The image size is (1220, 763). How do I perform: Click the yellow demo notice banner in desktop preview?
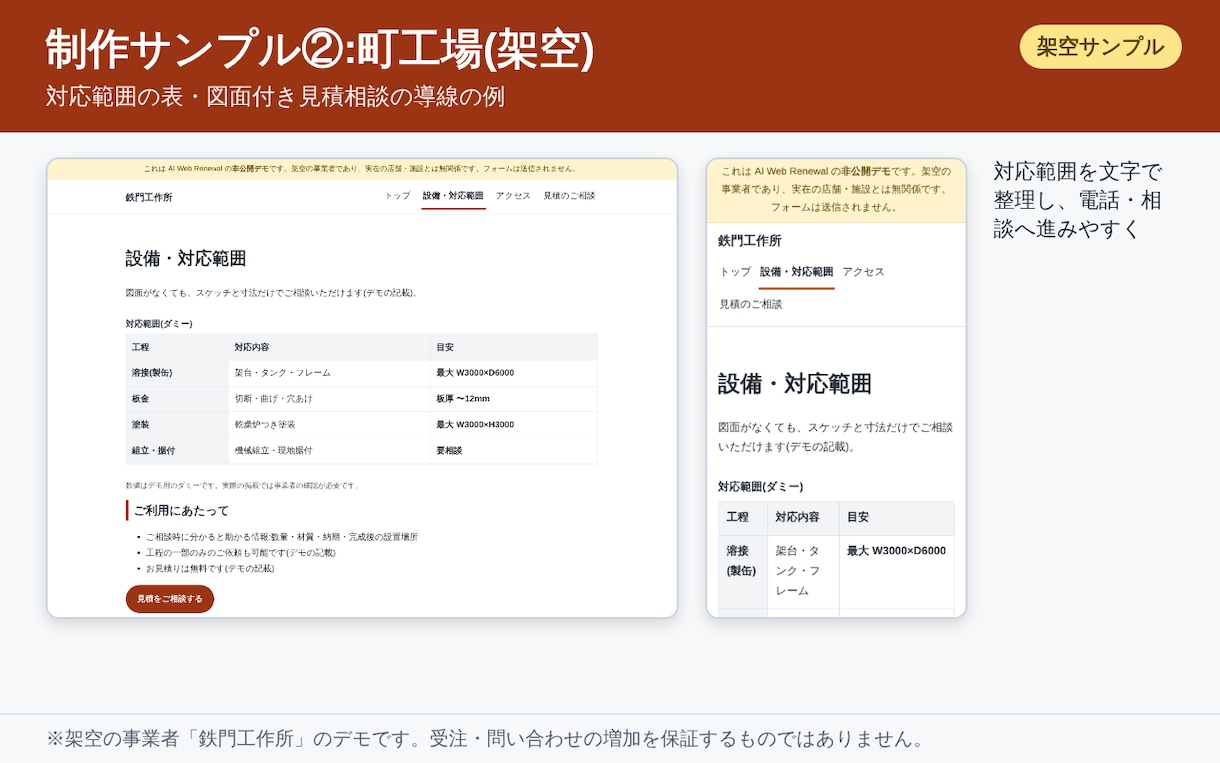[x=362, y=169]
